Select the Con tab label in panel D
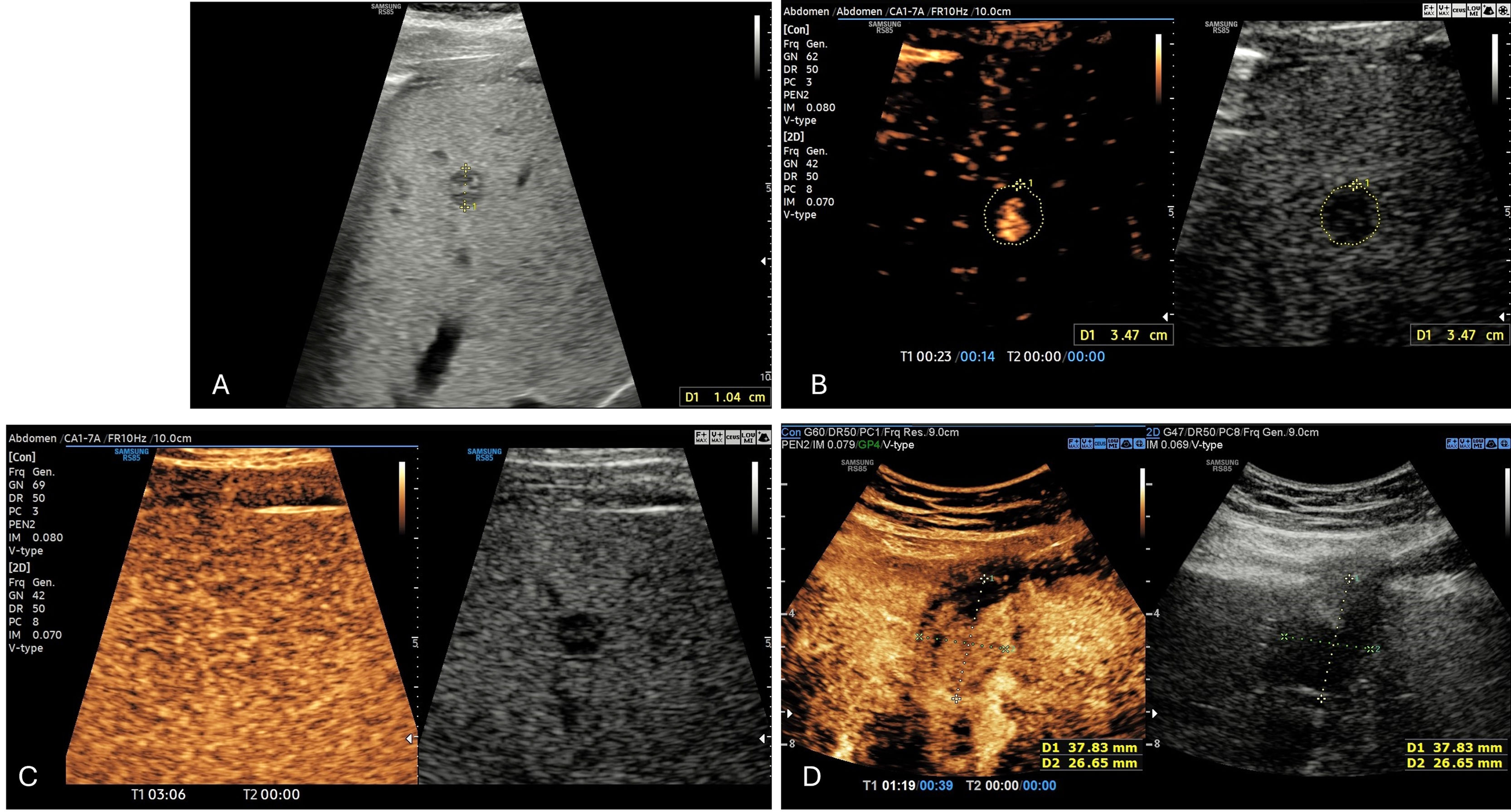 (x=790, y=432)
